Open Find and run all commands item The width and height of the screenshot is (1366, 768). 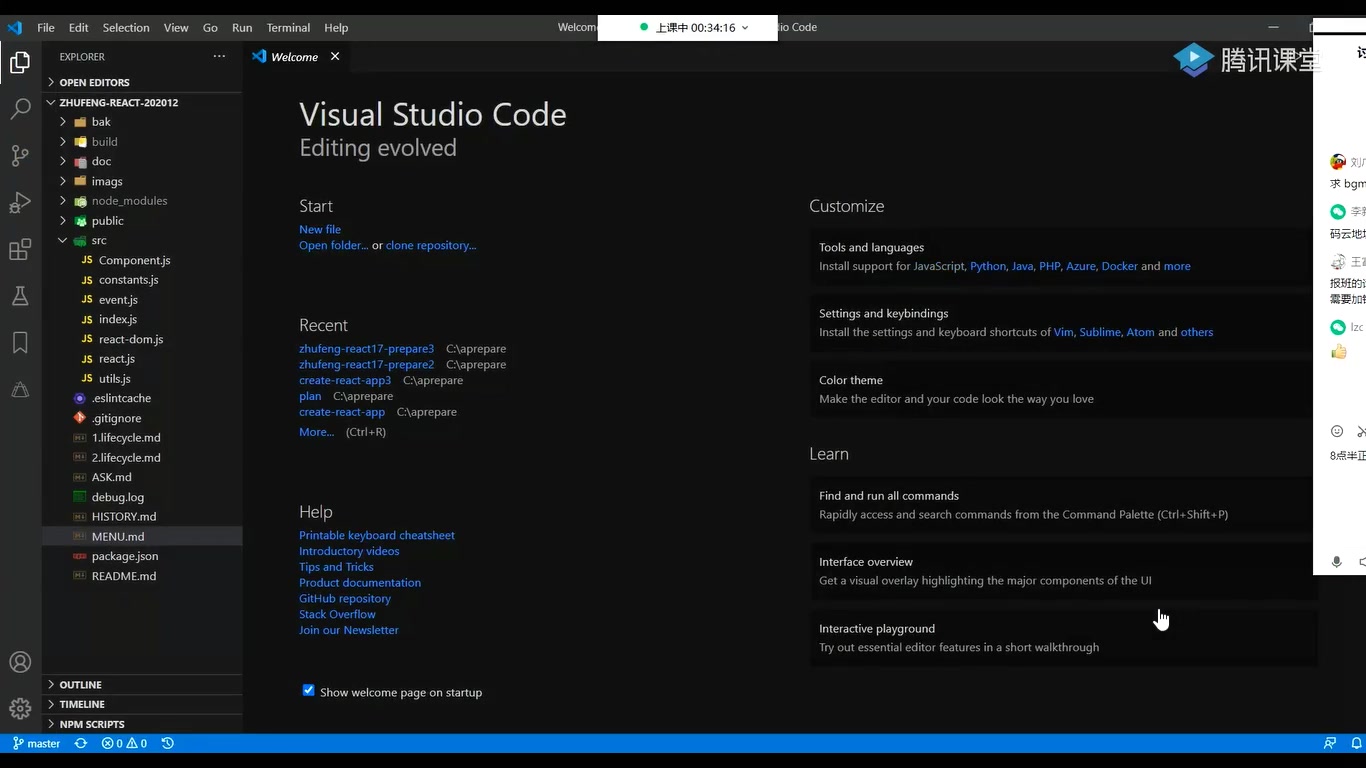(x=1063, y=505)
